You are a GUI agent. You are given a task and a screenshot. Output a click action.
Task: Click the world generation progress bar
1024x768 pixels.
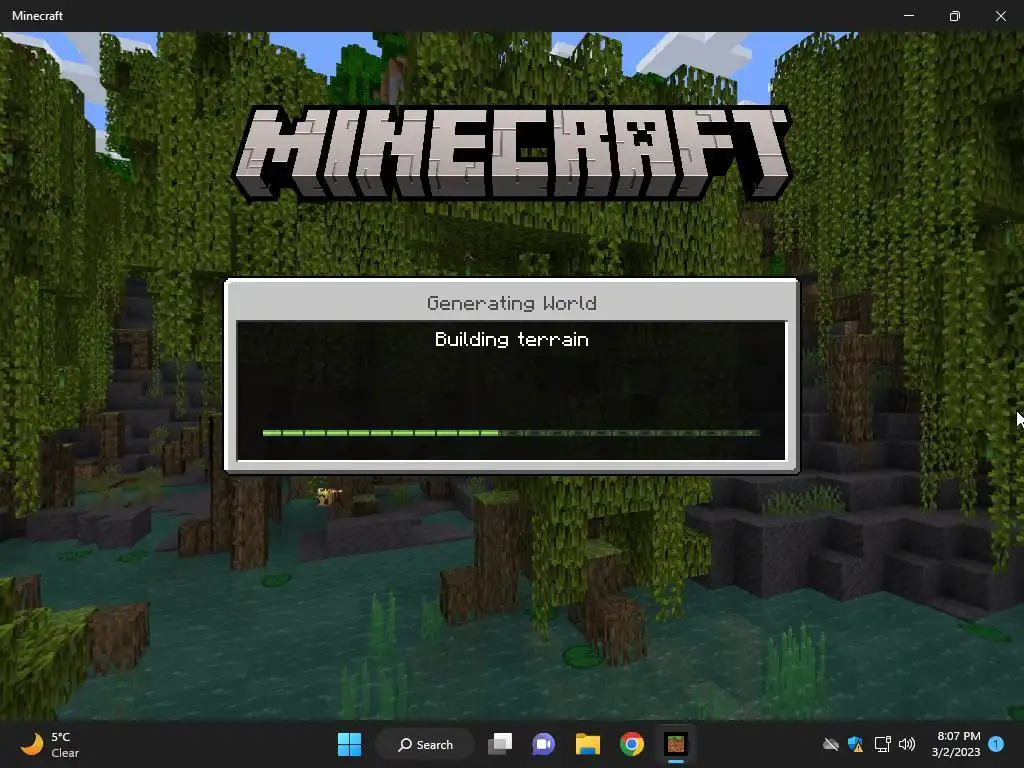[511, 433]
